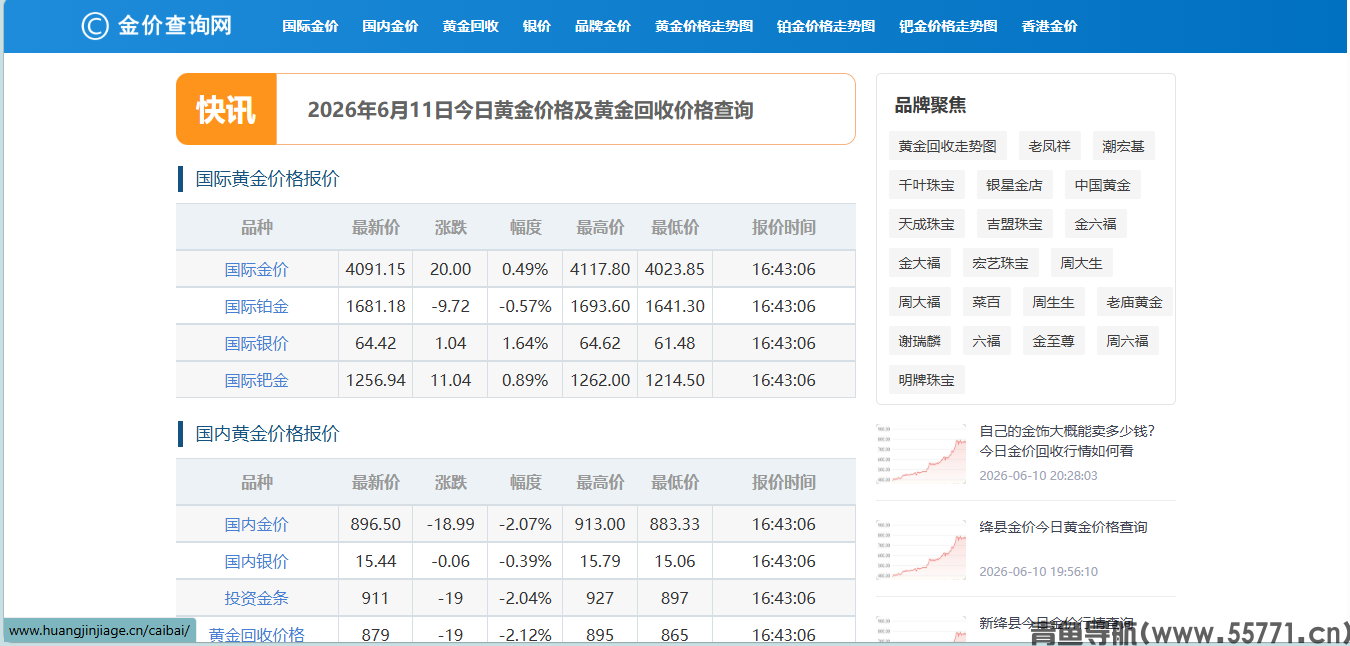Click the 1.64% silver change cell
Image resolution: width=1350 pixels, height=646 pixels.
pyautogui.click(x=526, y=343)
